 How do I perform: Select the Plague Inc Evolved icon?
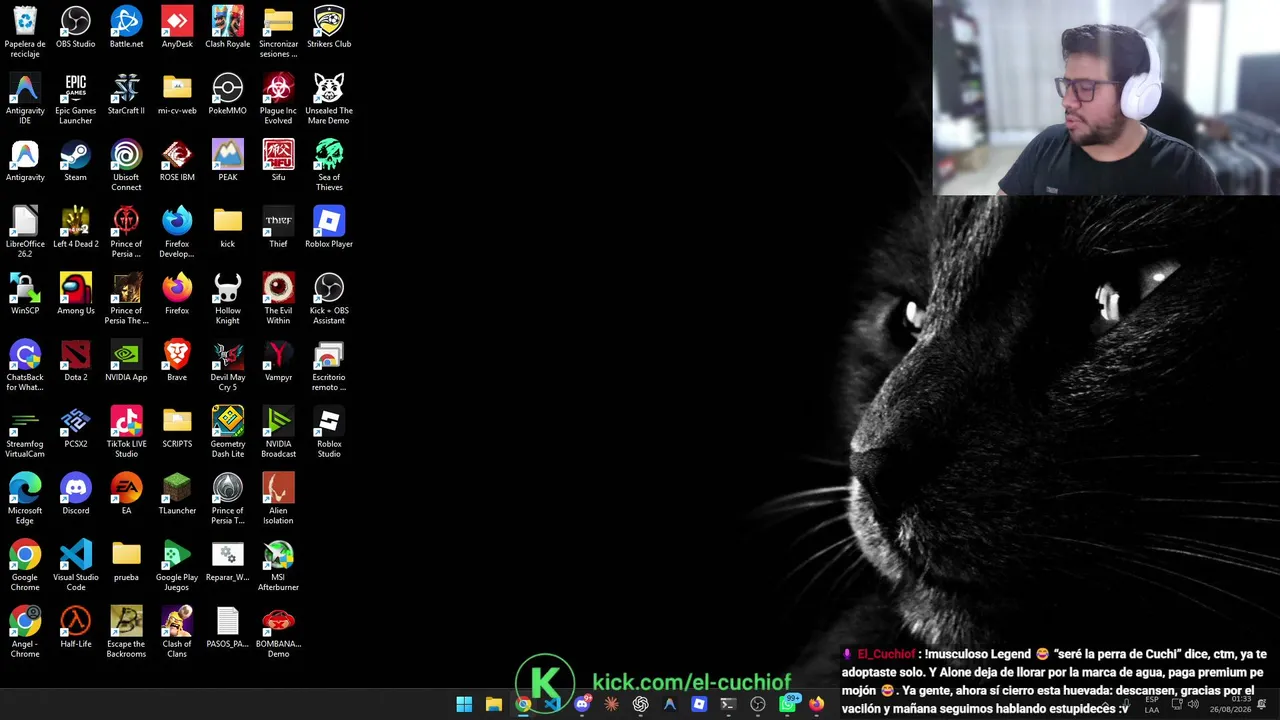click(278, 99)
